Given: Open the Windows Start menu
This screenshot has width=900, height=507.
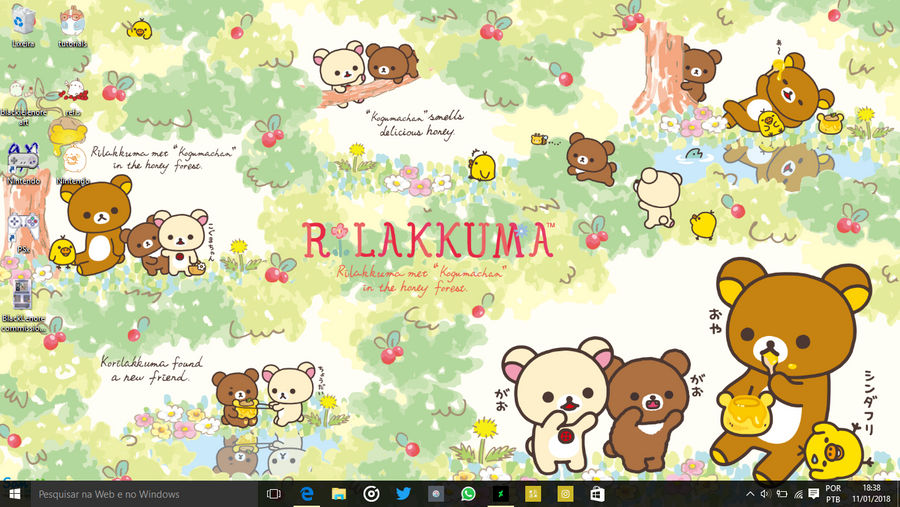Looking at the screenshot, I should (x=15, y=494).
